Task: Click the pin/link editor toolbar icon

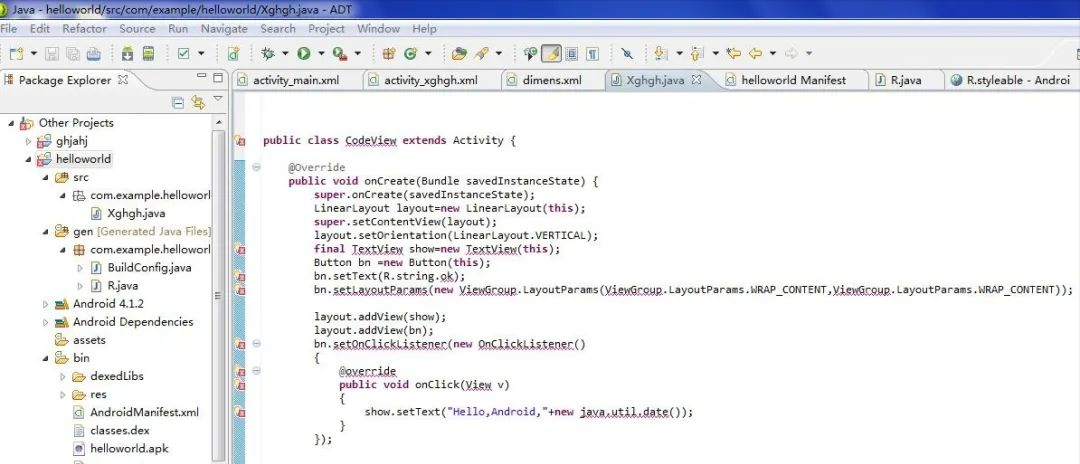Action: (627, 53)
